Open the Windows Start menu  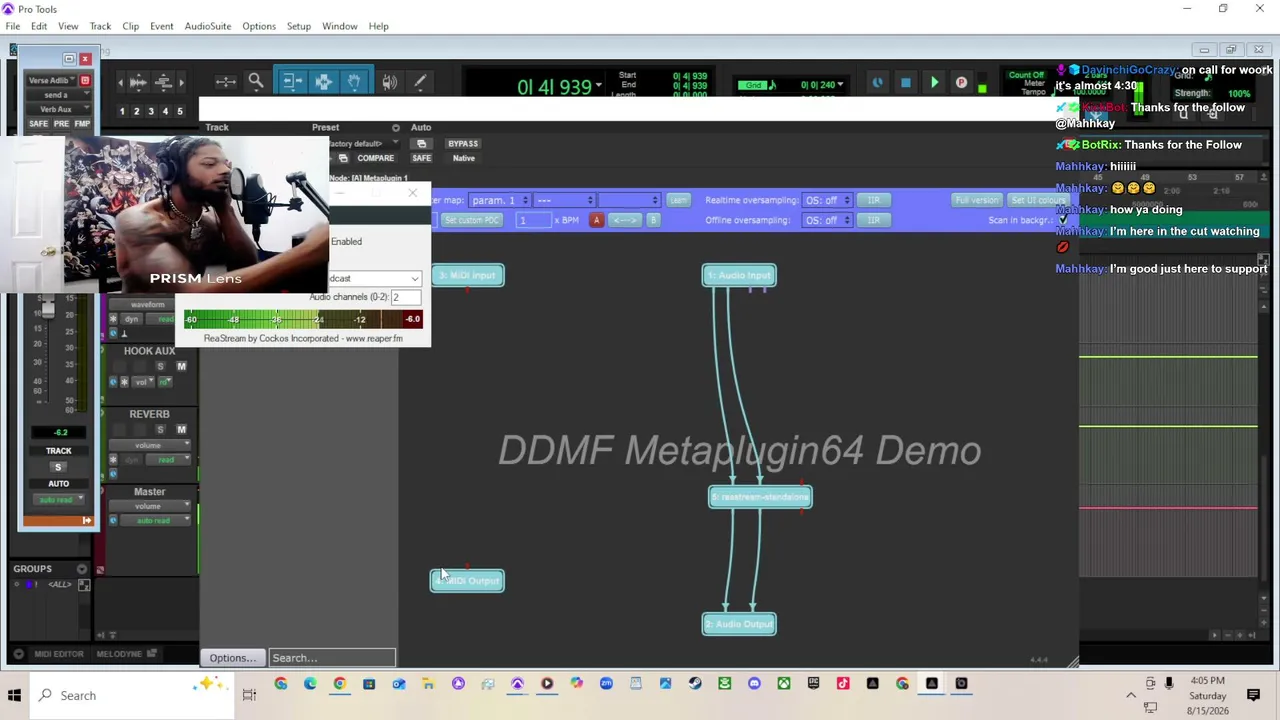[x=15, y=695]
